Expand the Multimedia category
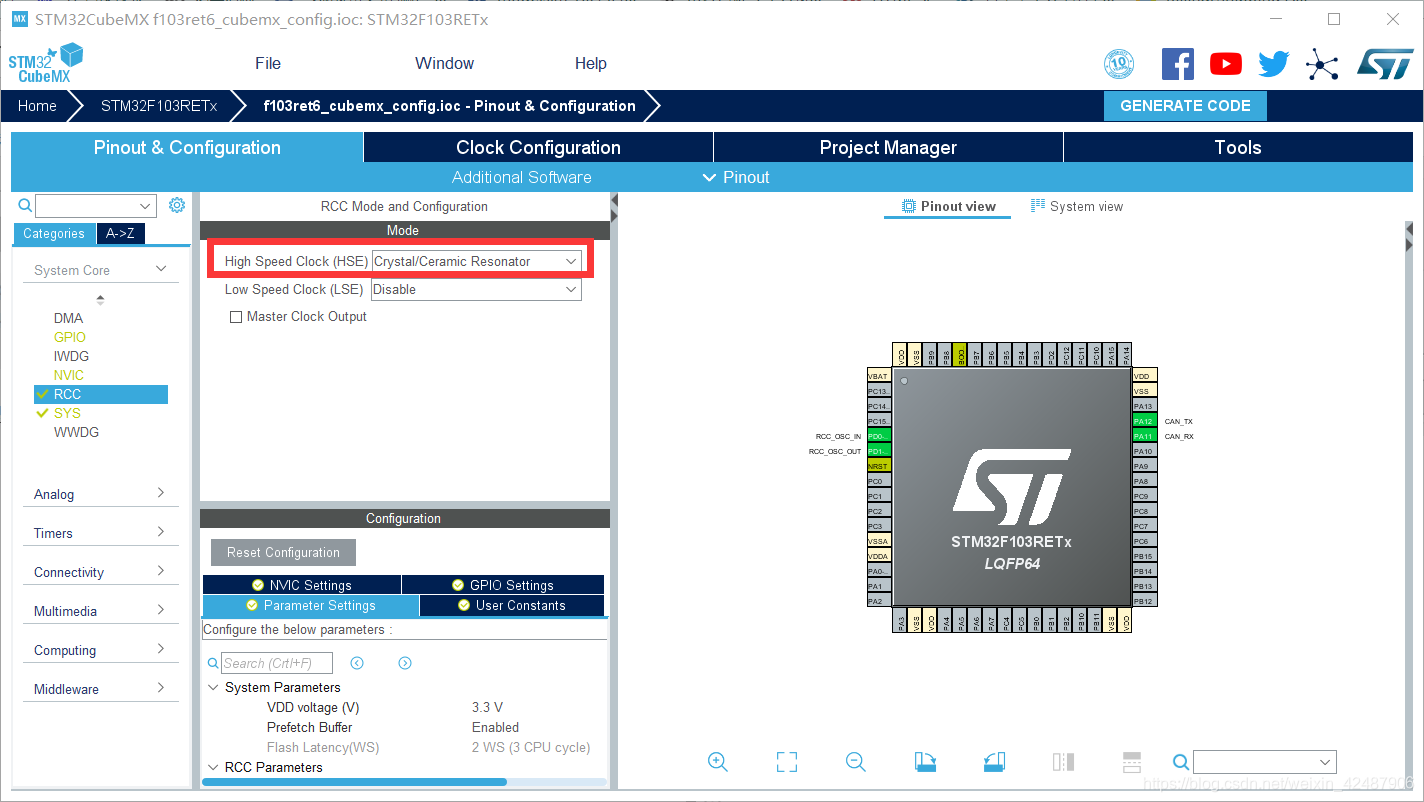Screen dimensions: 1424x802 (x=100, y=611)
